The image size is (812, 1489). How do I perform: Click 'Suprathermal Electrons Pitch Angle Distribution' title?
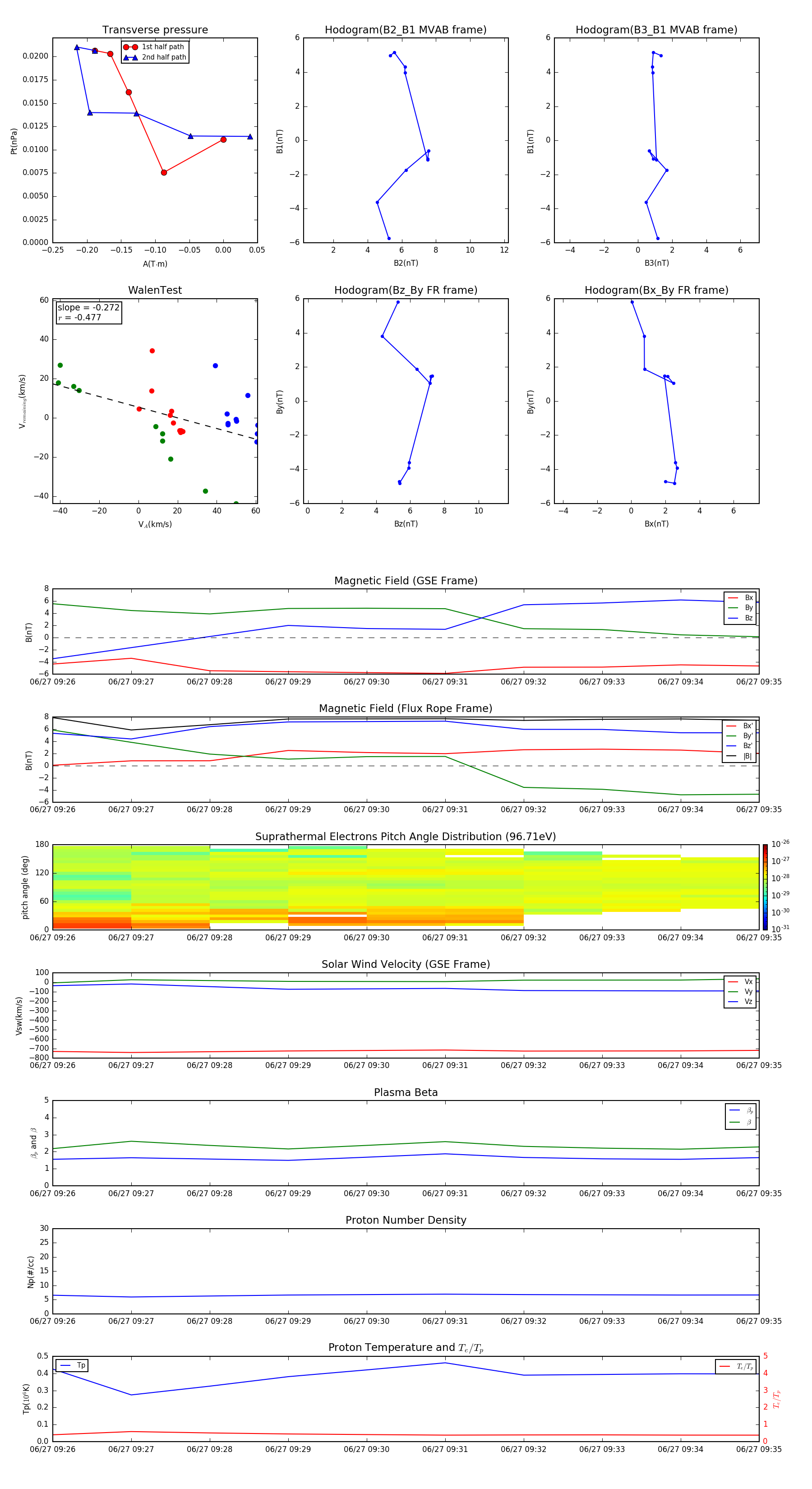[406, 837]
